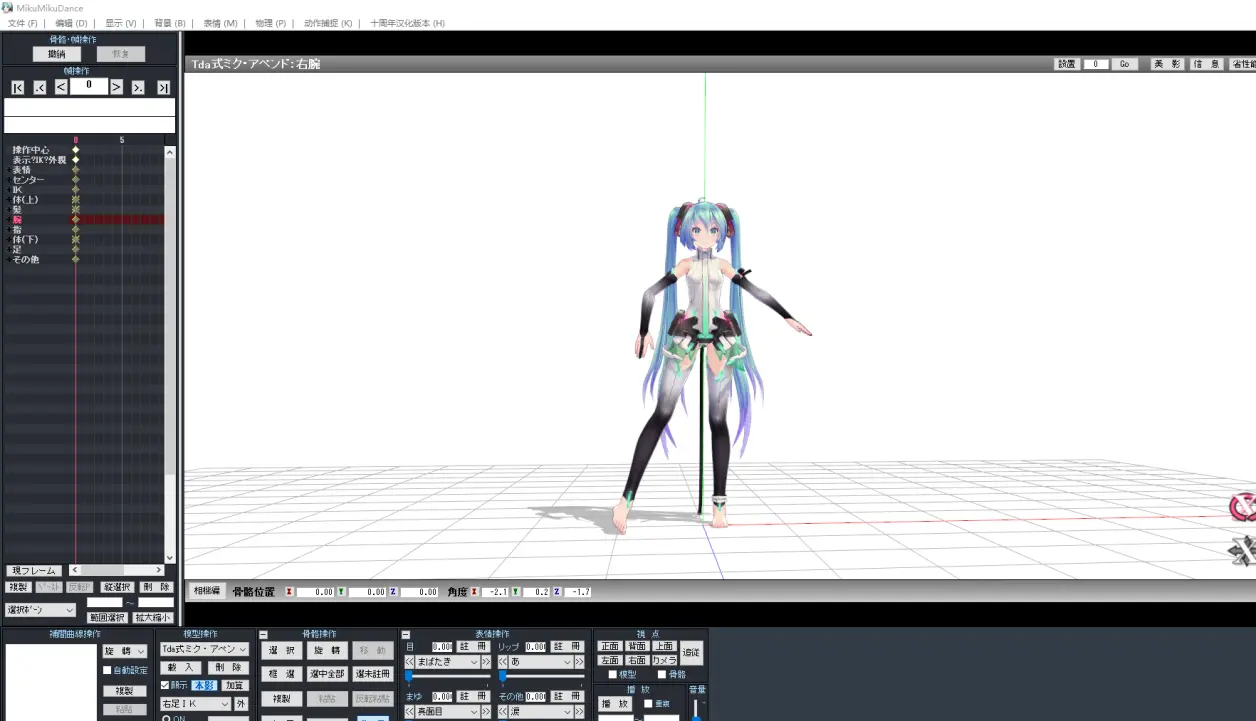Click the frame number field showing 0

pyautogui.click(x=89, y=86)
